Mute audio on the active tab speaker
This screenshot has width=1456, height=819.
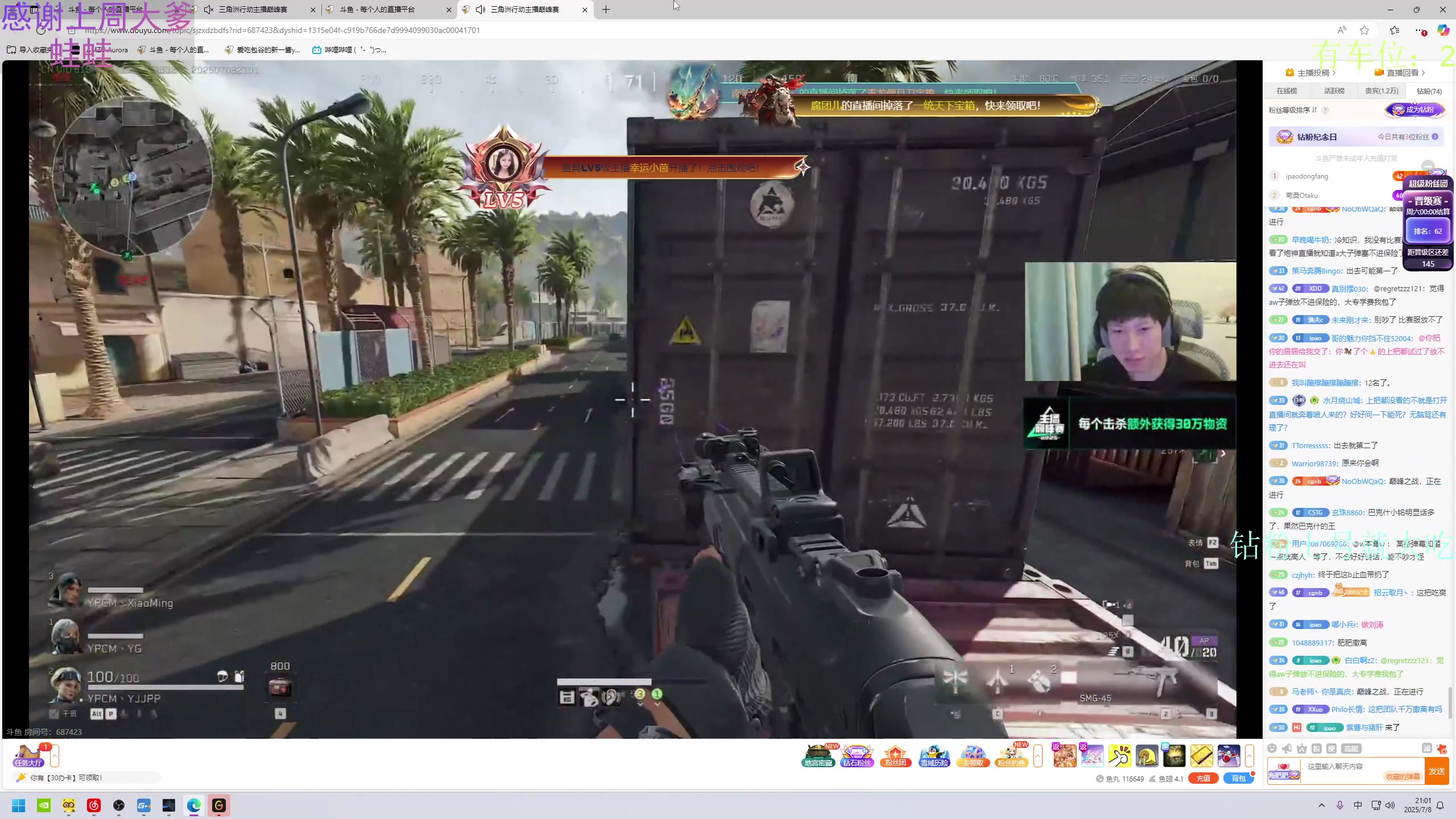(481, 9)
